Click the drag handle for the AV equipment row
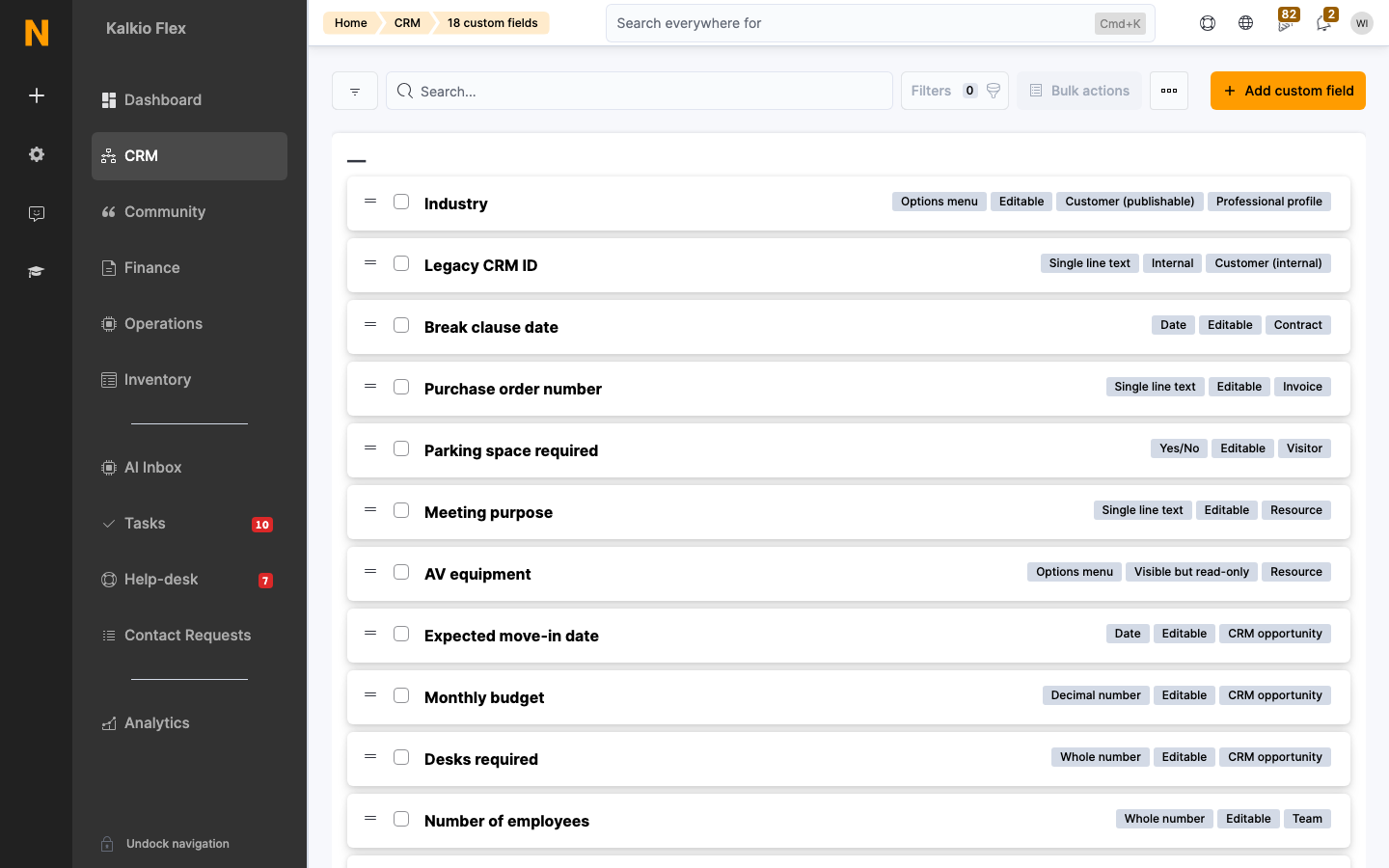Screen dimensions: 1389x868 [x=370, y=572]
